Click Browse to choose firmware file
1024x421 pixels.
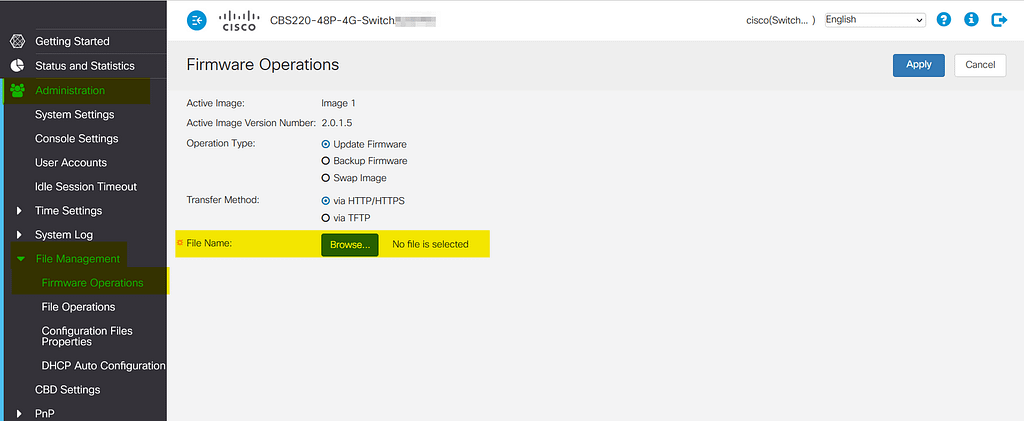(x=349, y=244)
